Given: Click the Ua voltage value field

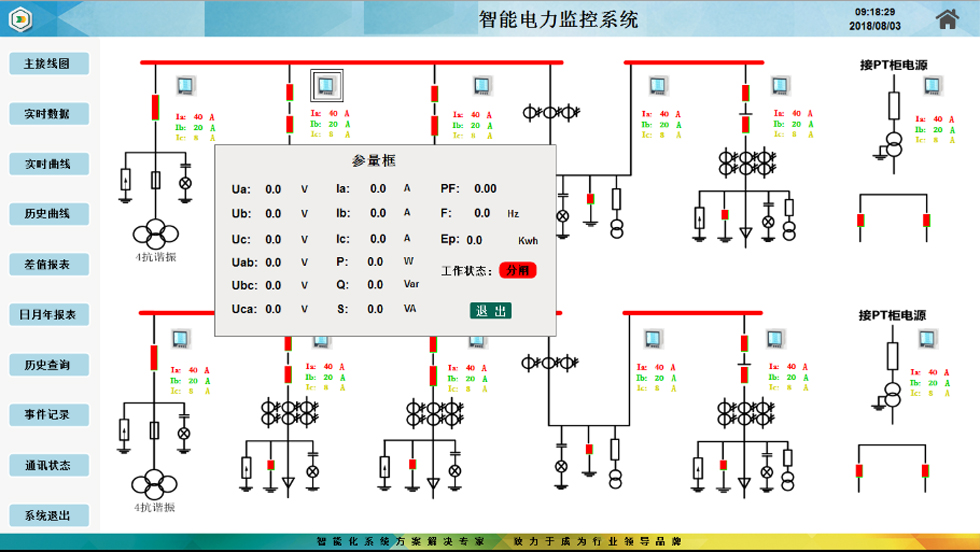Looking at the screenshot, I should coord(273,189).
